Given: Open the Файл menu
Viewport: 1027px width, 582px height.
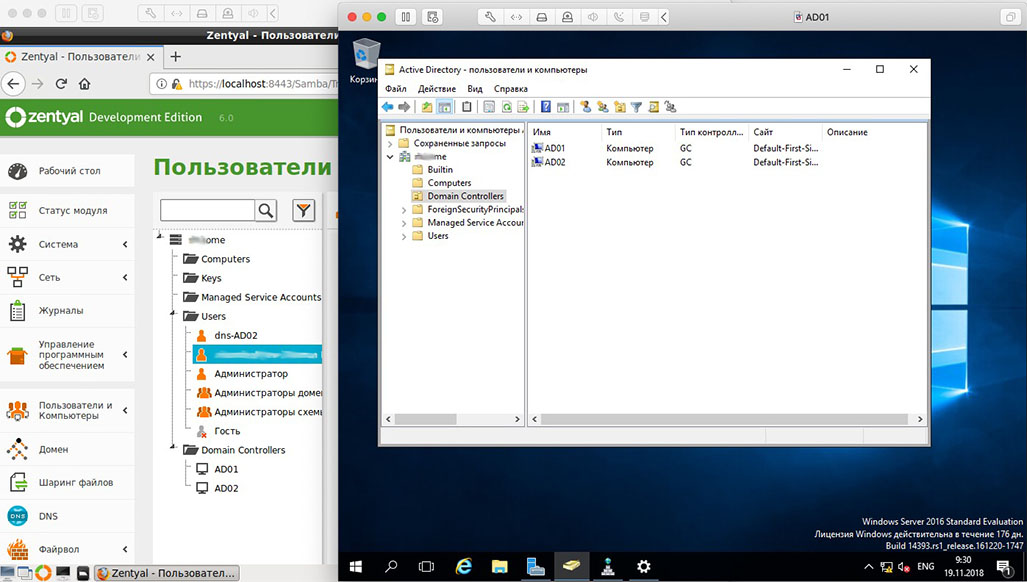Looking at the screenshot, I should point(396,88).
